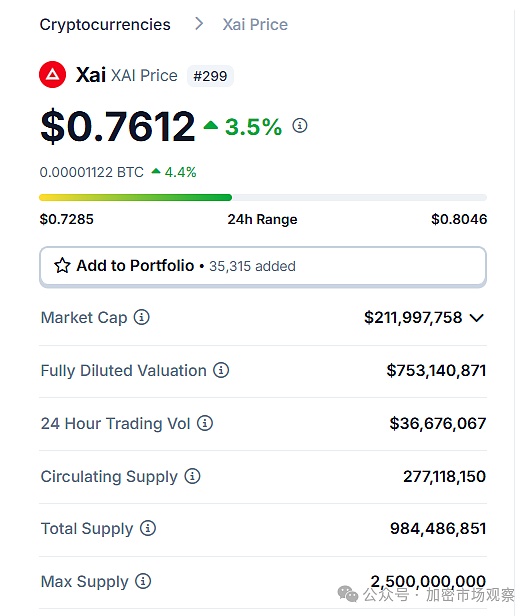Image resolution: width=532 pixels, height=616 pixels.
Task: Click Max Supply info icon
Action: 143,581
